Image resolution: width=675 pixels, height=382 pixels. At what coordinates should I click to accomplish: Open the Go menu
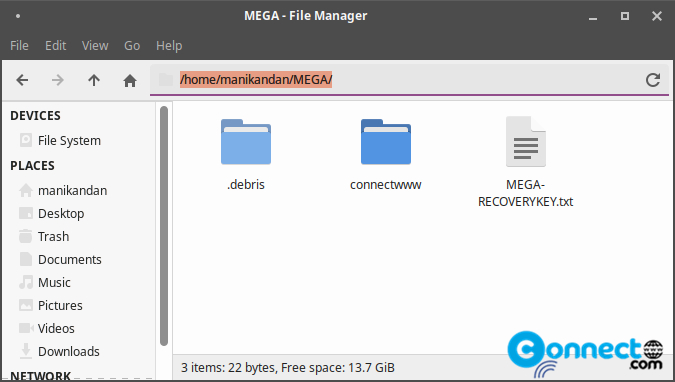click(x=132, y=46)
